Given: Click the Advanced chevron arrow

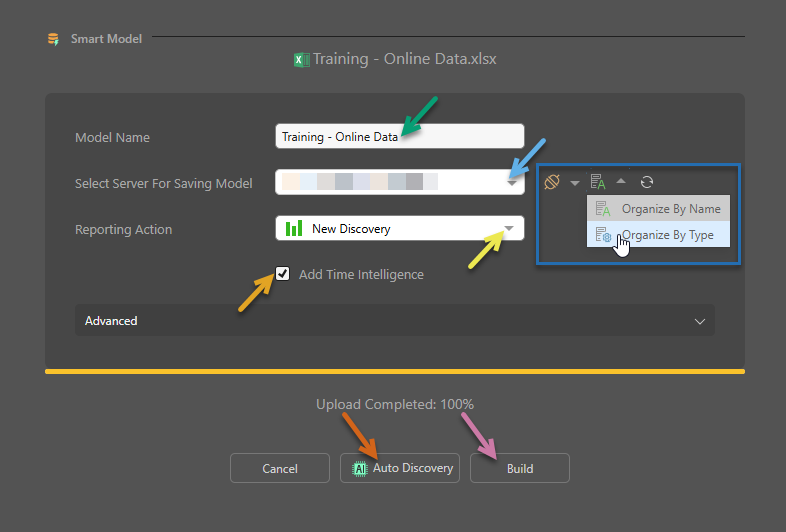Looking at the screenshot, I should click(700, 321).
